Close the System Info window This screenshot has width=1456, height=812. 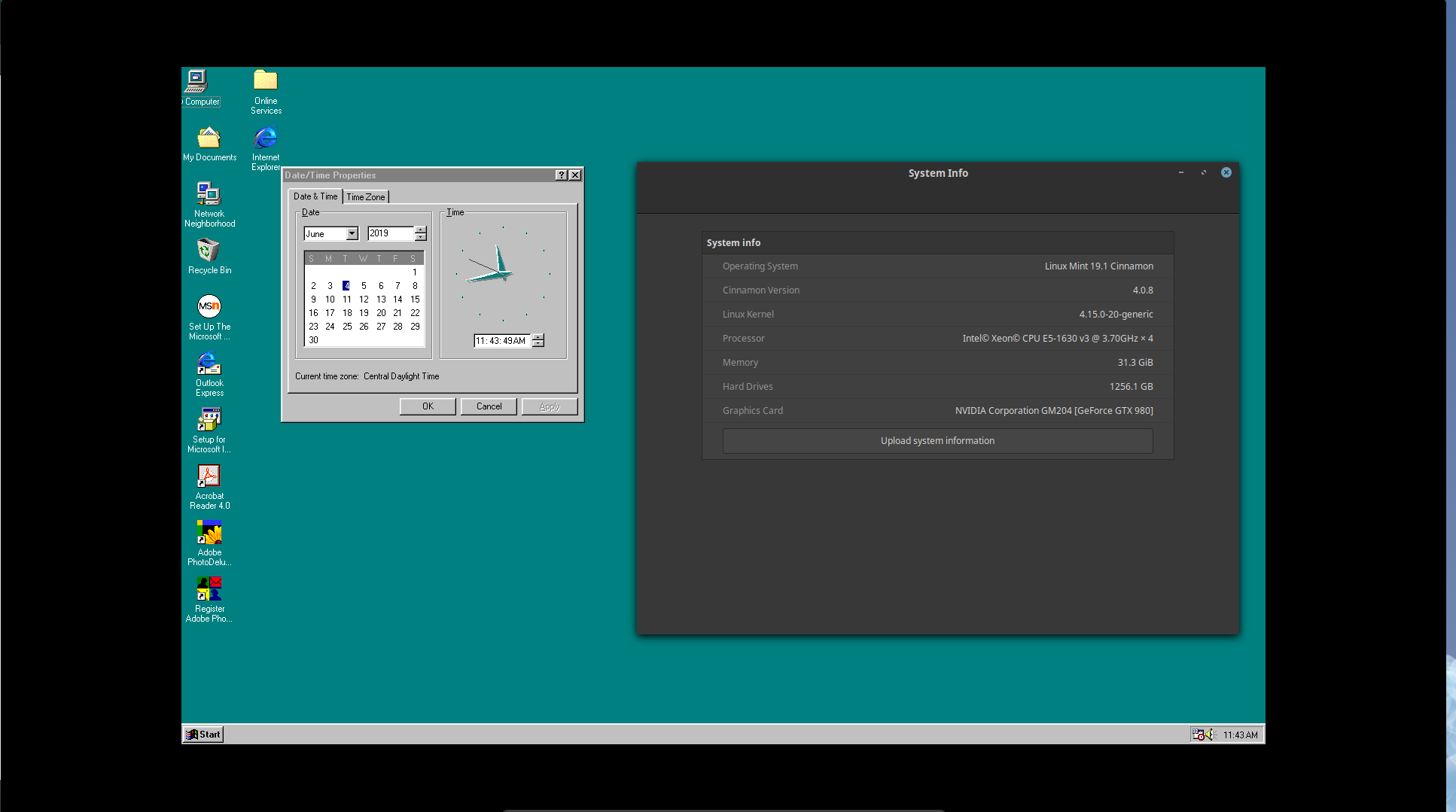pos(1226,172)
